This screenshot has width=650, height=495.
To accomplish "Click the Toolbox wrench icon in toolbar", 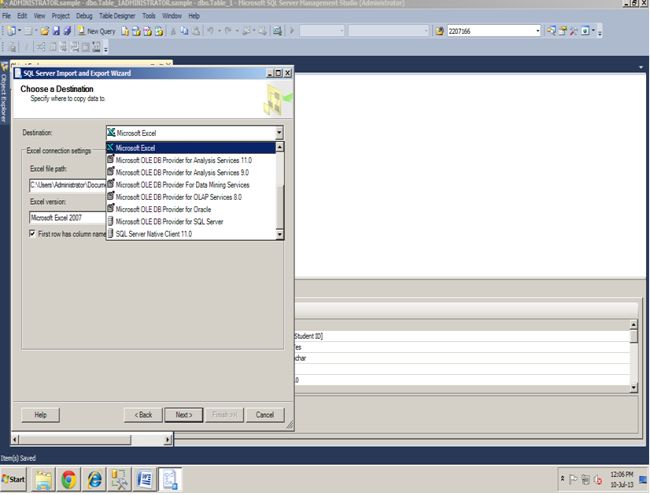I will click(574, 31).
